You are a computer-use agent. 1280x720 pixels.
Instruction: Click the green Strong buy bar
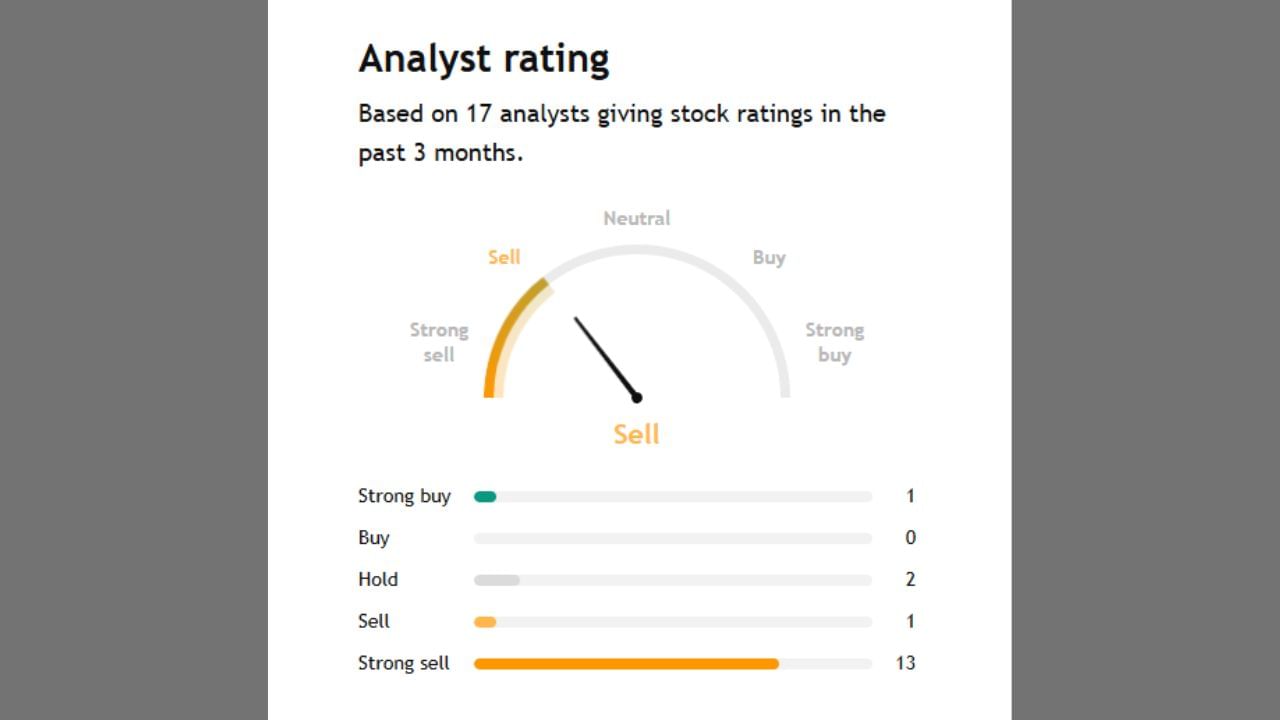pos(485,496)
